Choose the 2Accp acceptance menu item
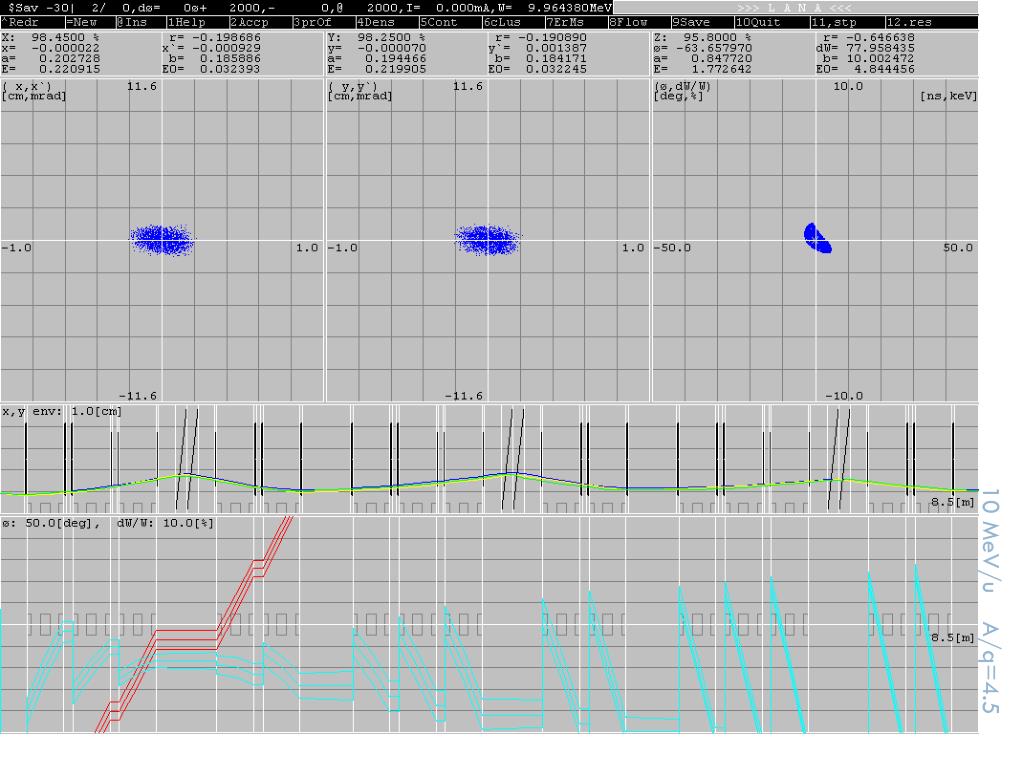The width and height of the screenshot is (1024, 768). pos(249,22)
